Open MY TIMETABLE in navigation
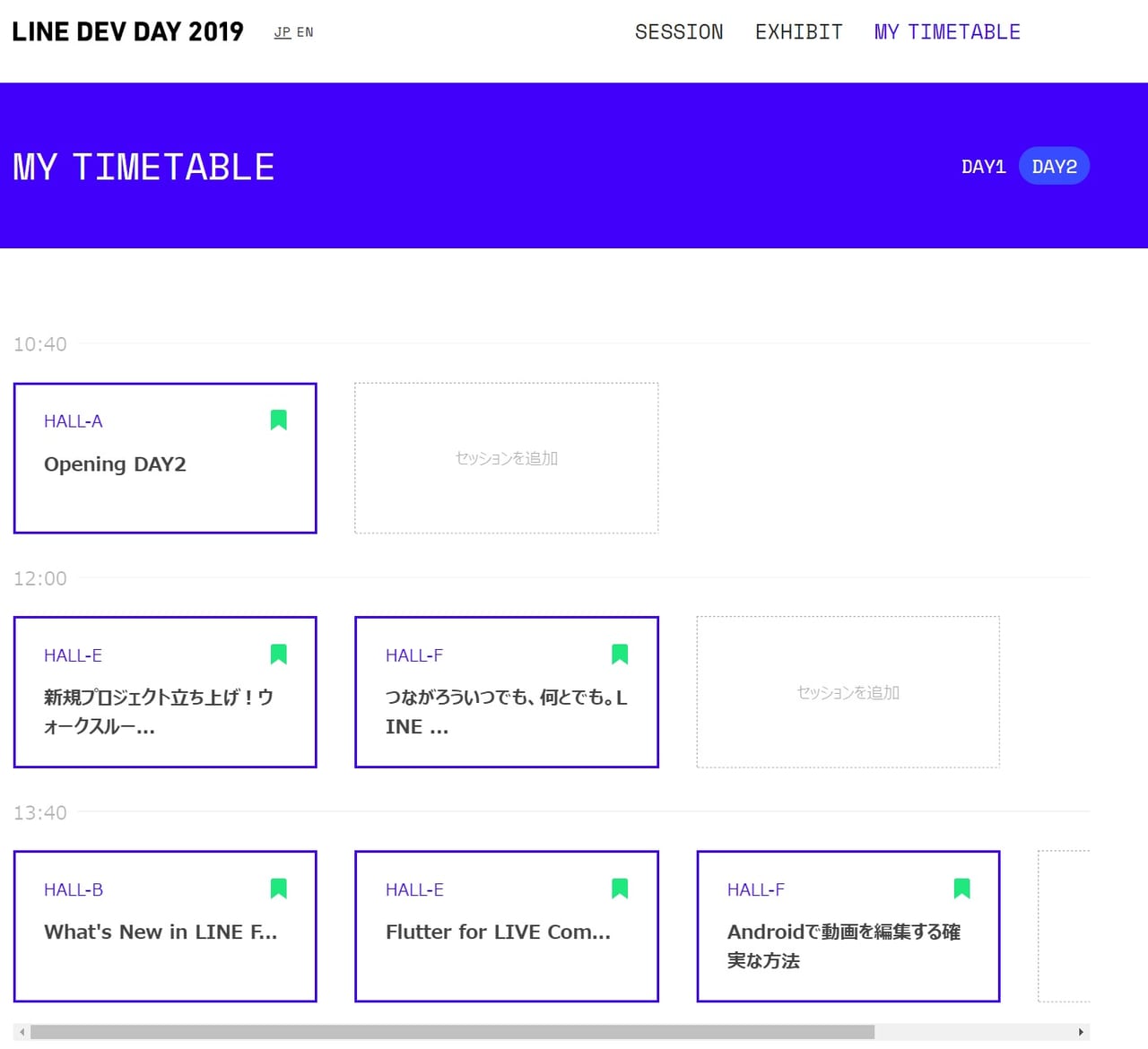Screen dimensions: 1148x1049 [x=947, y=32]
